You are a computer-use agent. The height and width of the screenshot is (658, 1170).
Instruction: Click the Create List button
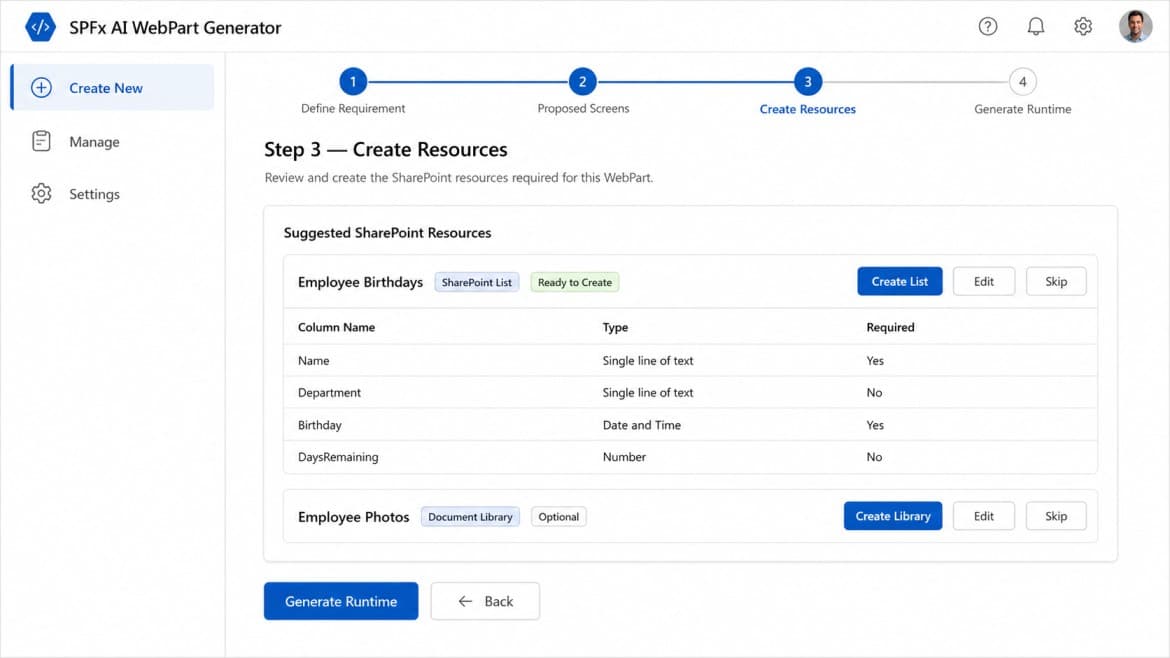(x=899, y=281)
